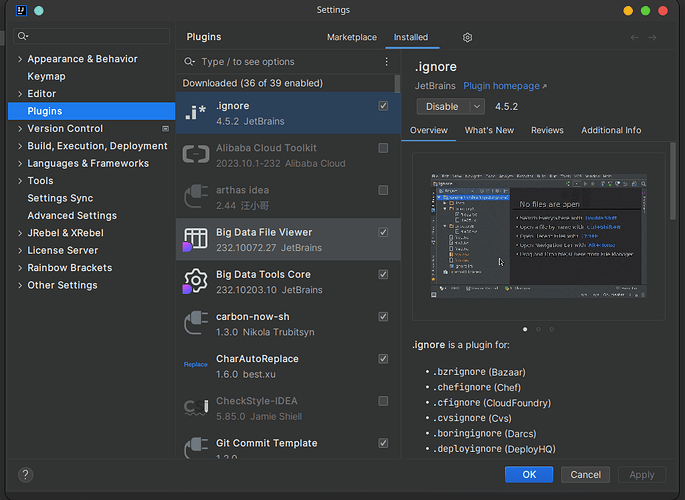Image resolution: width=685 pixels, height=500 pixels.
Task: Click the carbon-now-sh plug icon
Action: click(x=196, y=323)
